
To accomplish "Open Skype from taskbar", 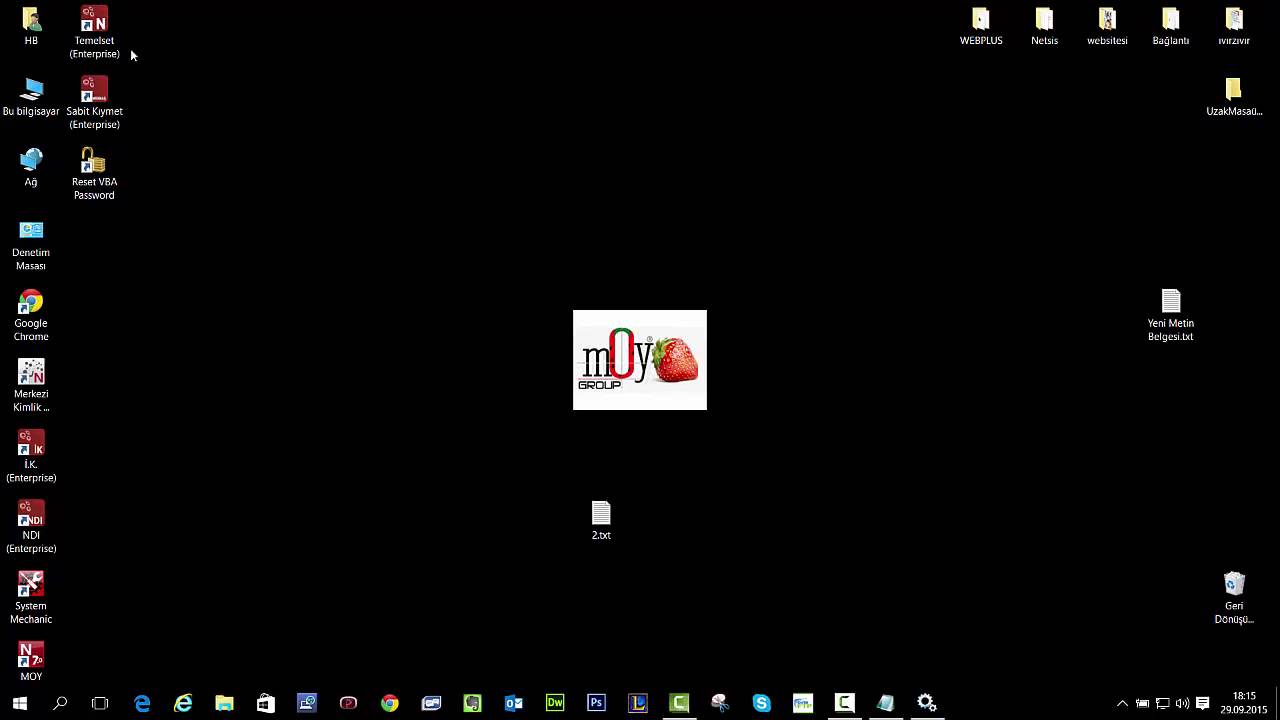I will tap(762, 703).
